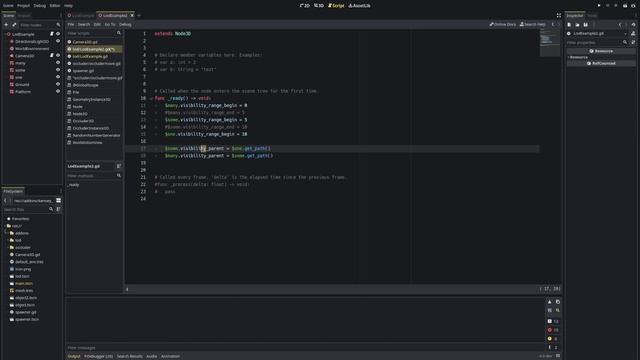The width and height of the screenshot is (640, 360).
Task: Toggle visibility of LodExample root node
Action: 58,34
